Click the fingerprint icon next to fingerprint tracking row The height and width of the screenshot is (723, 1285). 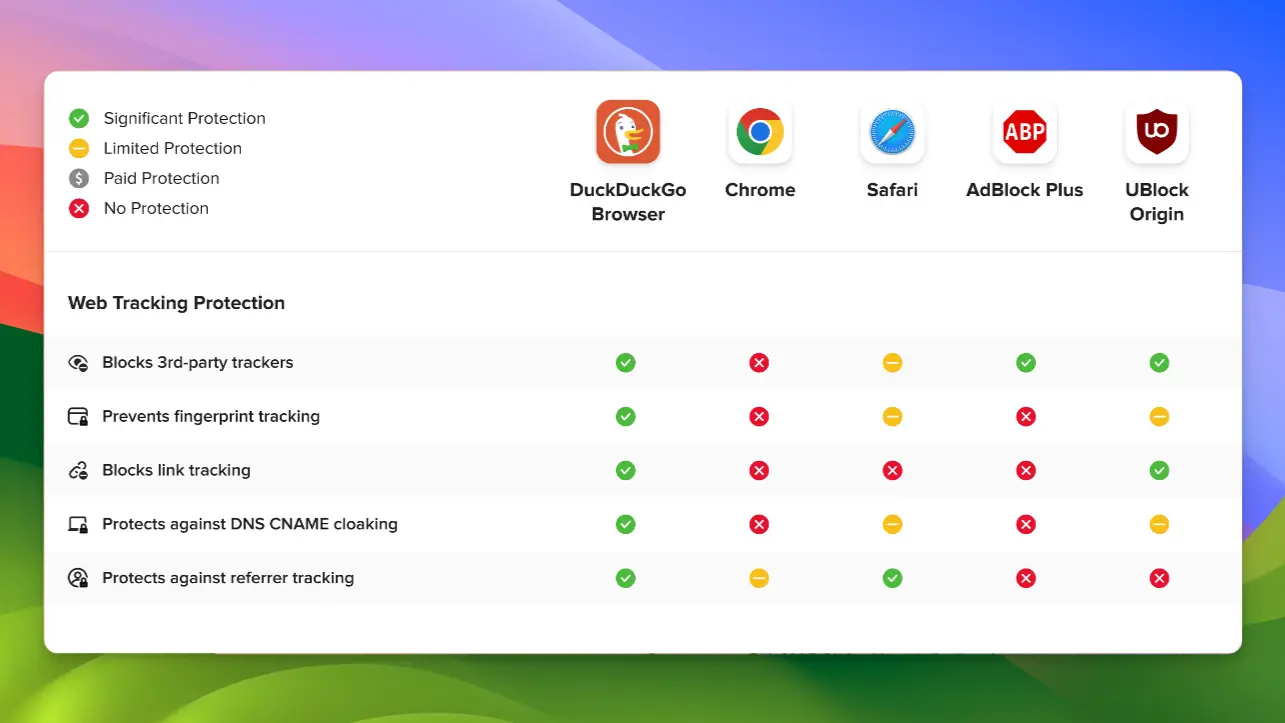pyautogui.click(x=78, y=416)
